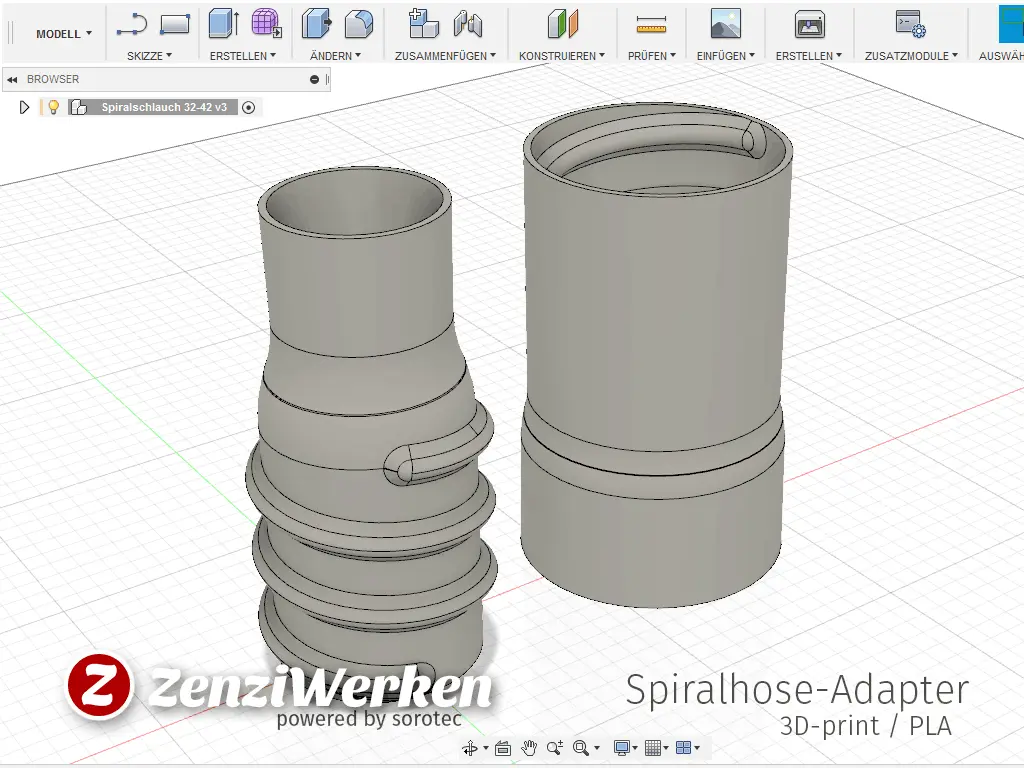Click the Scripts and Add-Ins icon
The image size is (1024, 768).
(x=910, y=24)
